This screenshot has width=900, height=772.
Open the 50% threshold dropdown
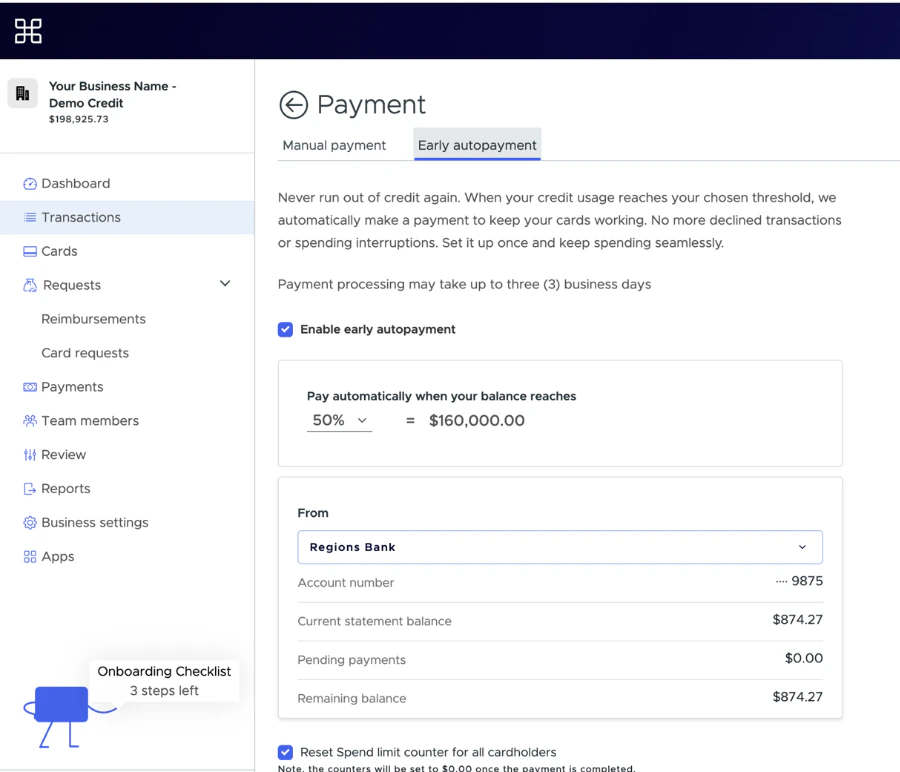point(339,420)
